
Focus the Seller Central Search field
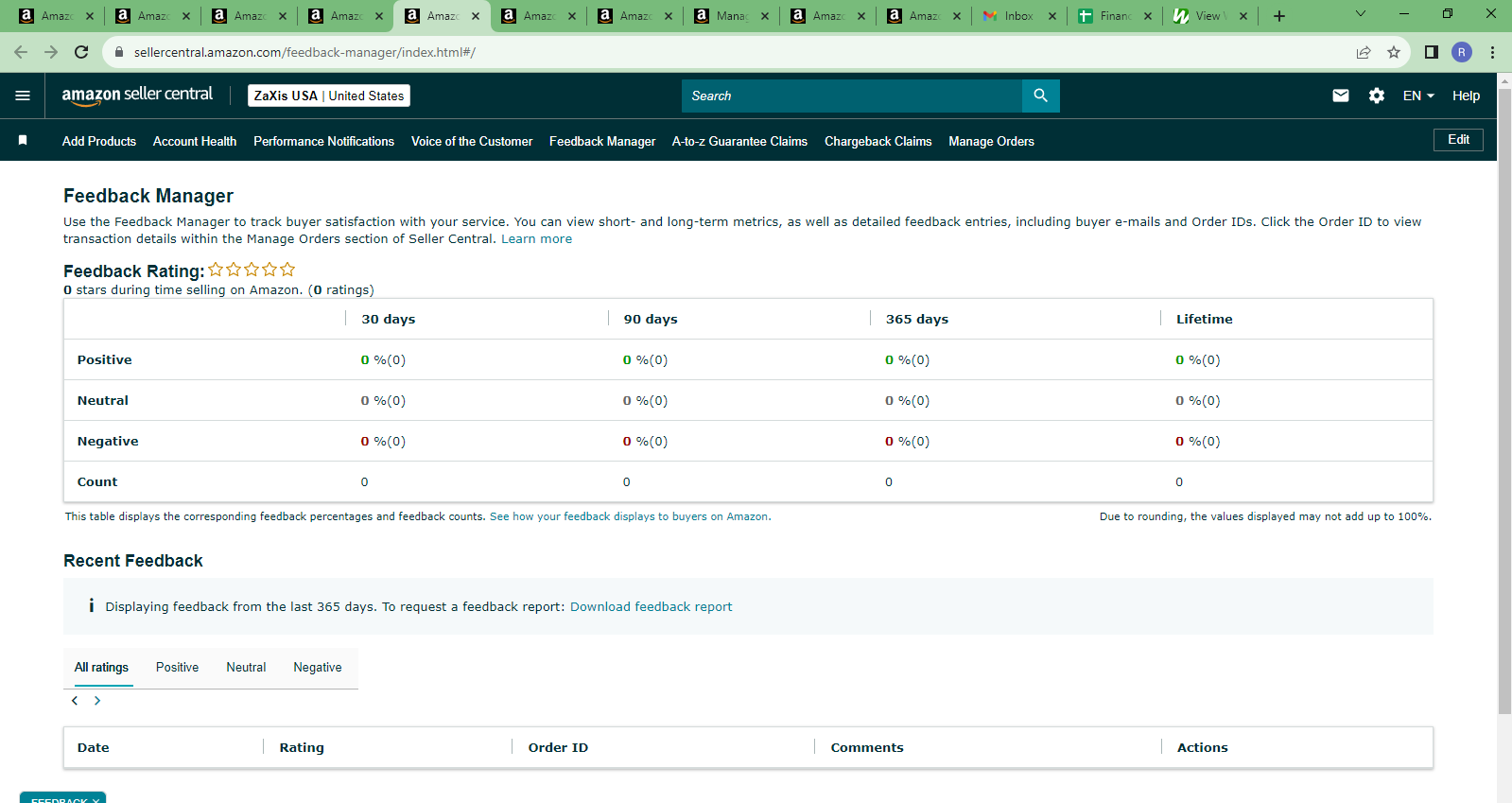coord(852,96)
